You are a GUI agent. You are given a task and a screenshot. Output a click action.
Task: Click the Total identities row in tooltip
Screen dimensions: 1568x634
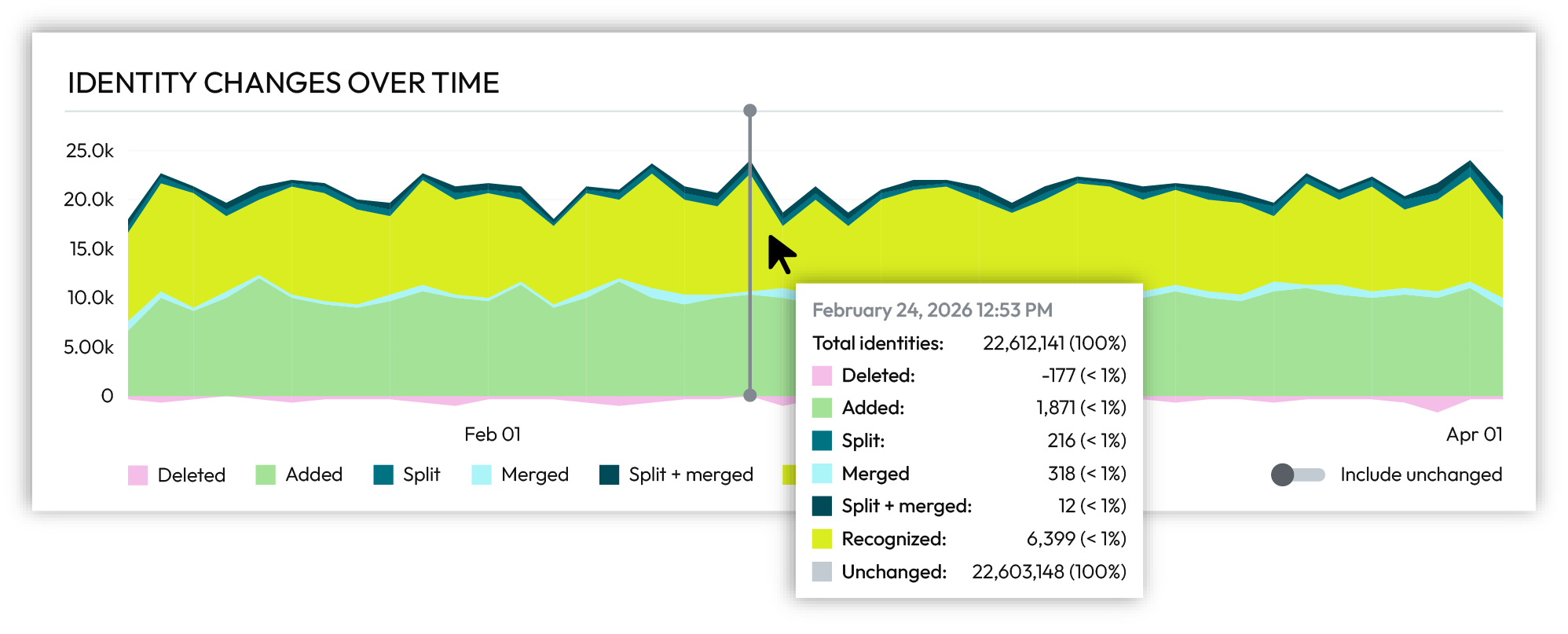point(877,343)
